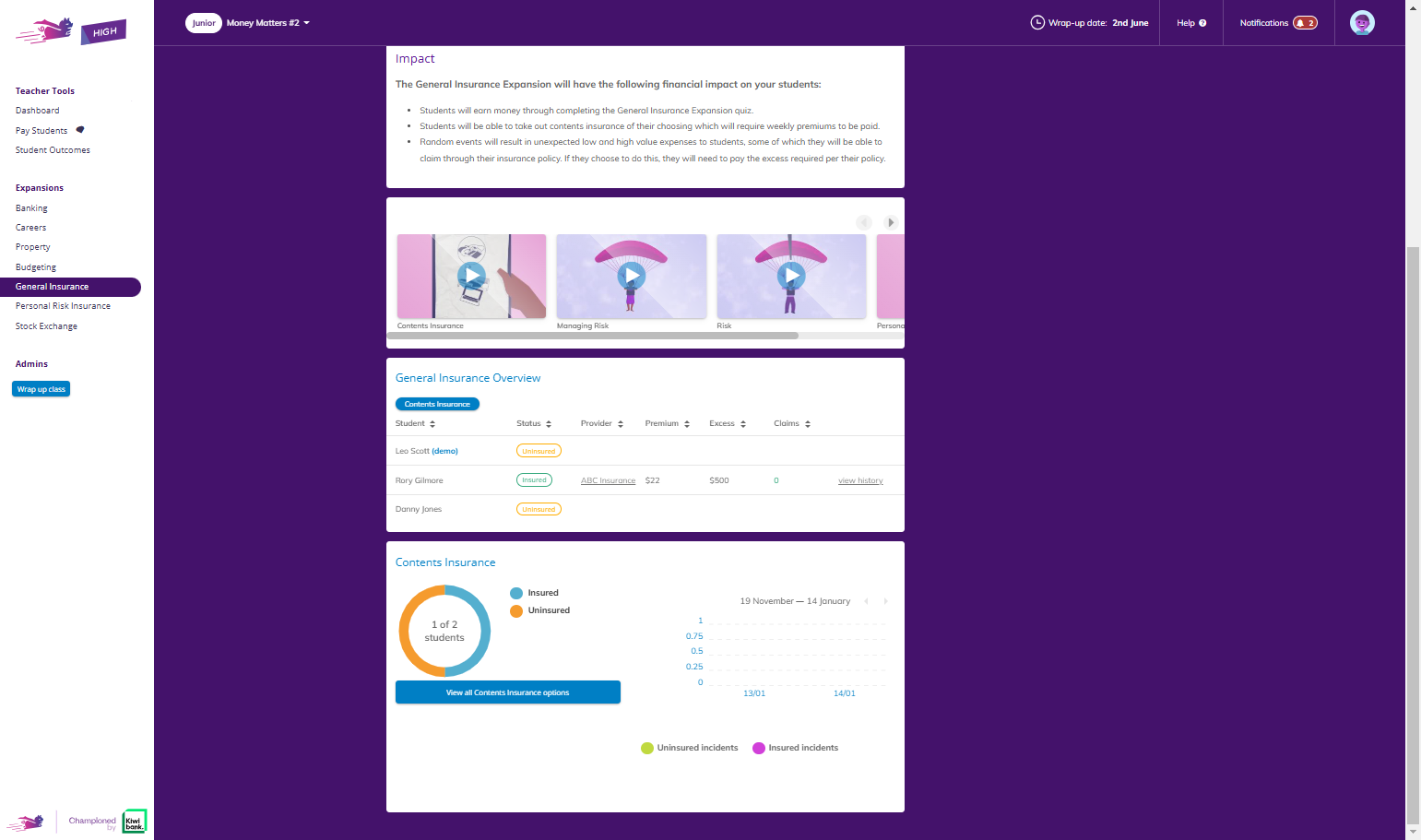Play the Contents Insurance video
Viewport: 1421px width, 840px height.
tap(471, 275)
